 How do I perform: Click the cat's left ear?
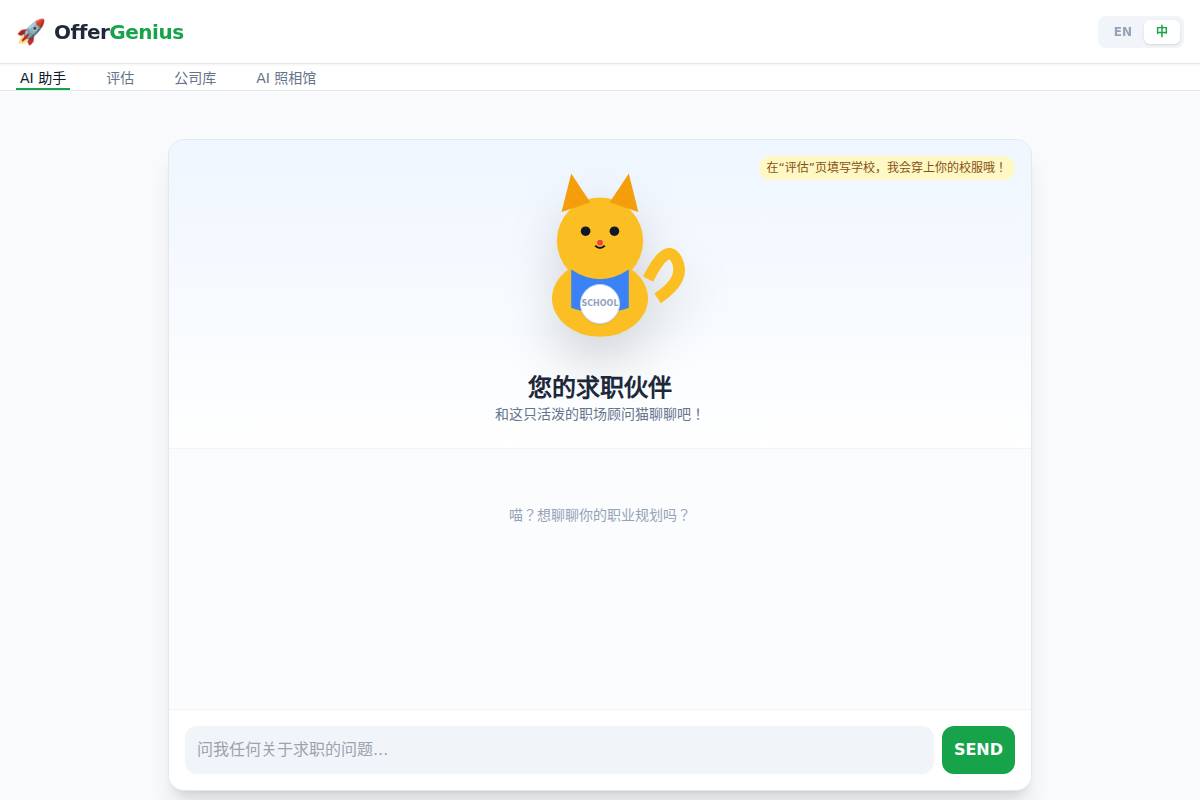575,194
